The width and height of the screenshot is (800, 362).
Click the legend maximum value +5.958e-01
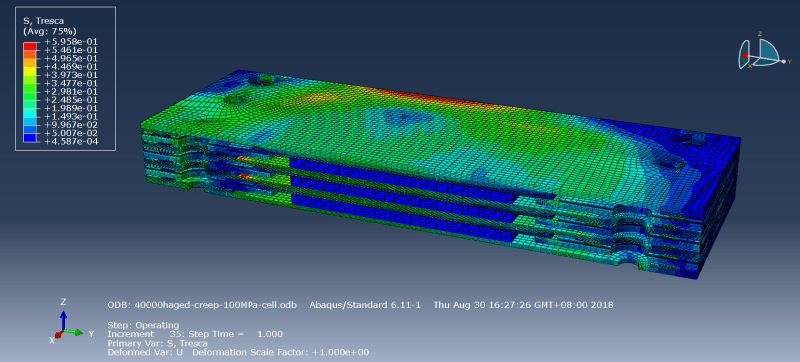coord(72,42)
